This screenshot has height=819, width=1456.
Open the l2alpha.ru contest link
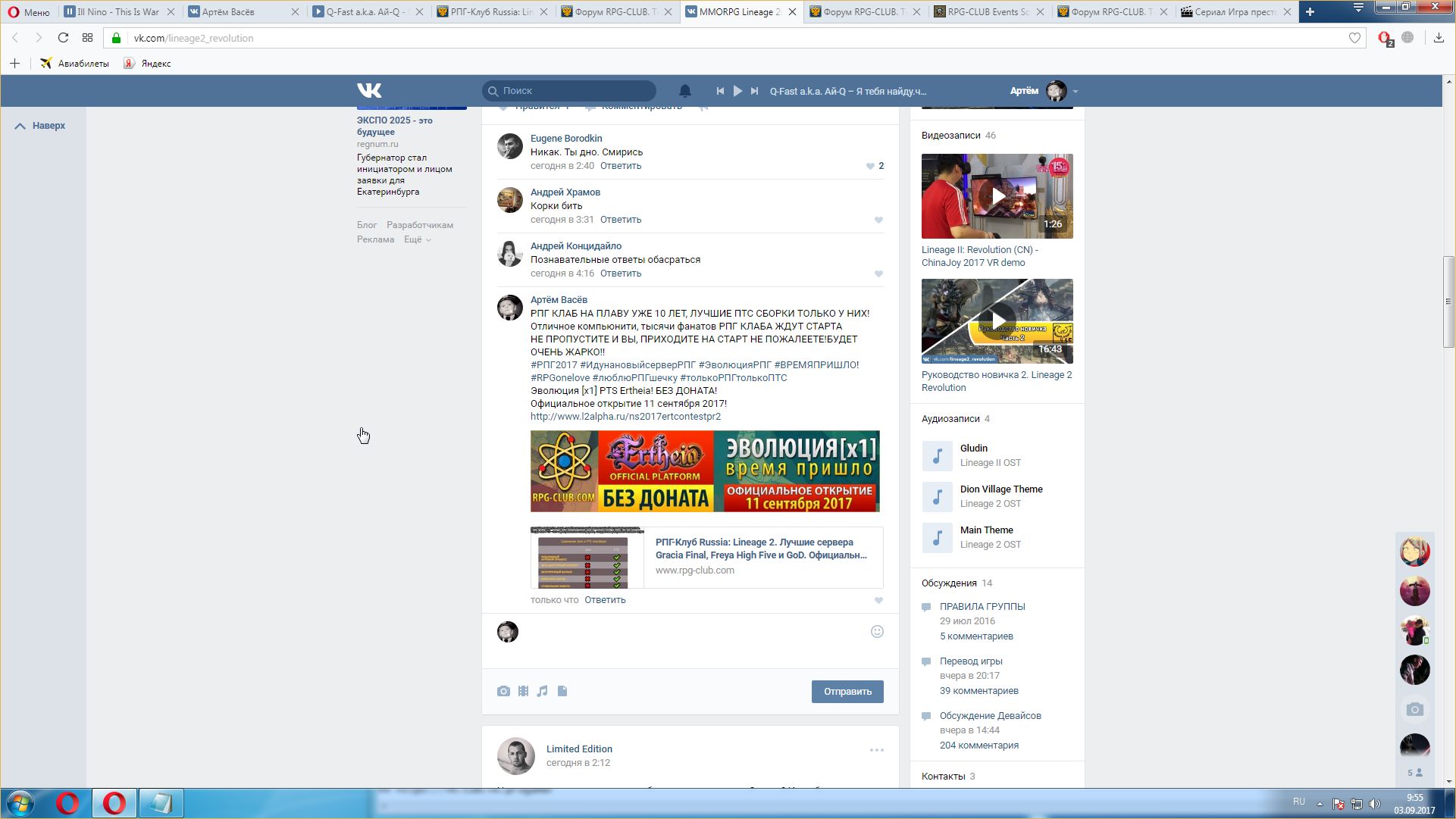(625, 417)
